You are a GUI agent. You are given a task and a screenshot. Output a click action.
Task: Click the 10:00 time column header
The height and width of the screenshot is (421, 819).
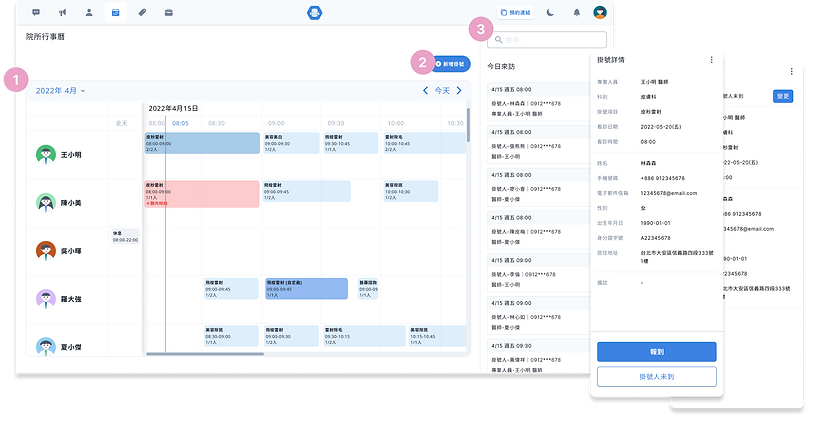click(x=395, y=123)
